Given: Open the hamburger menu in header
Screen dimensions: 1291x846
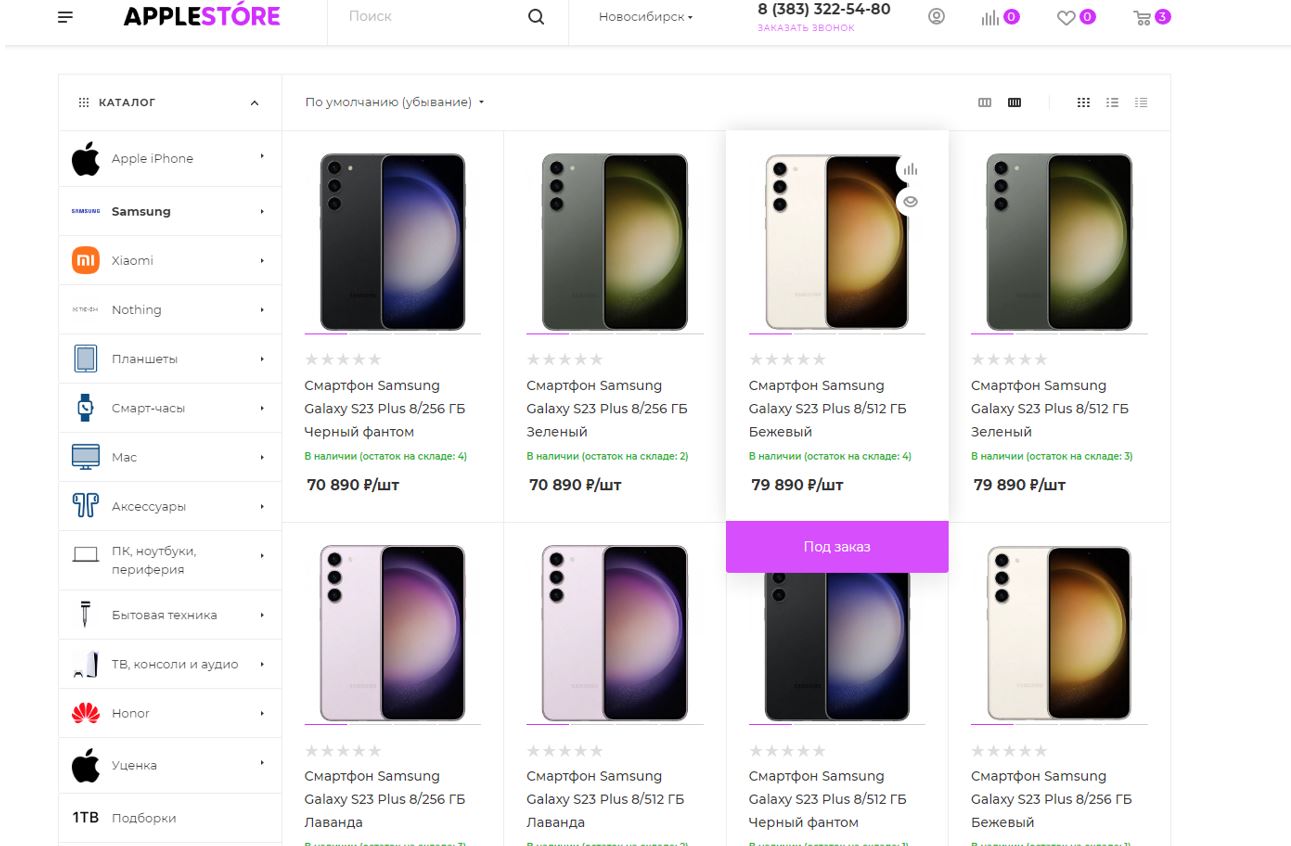Looking at the screenshot, I should click(66, 17).
